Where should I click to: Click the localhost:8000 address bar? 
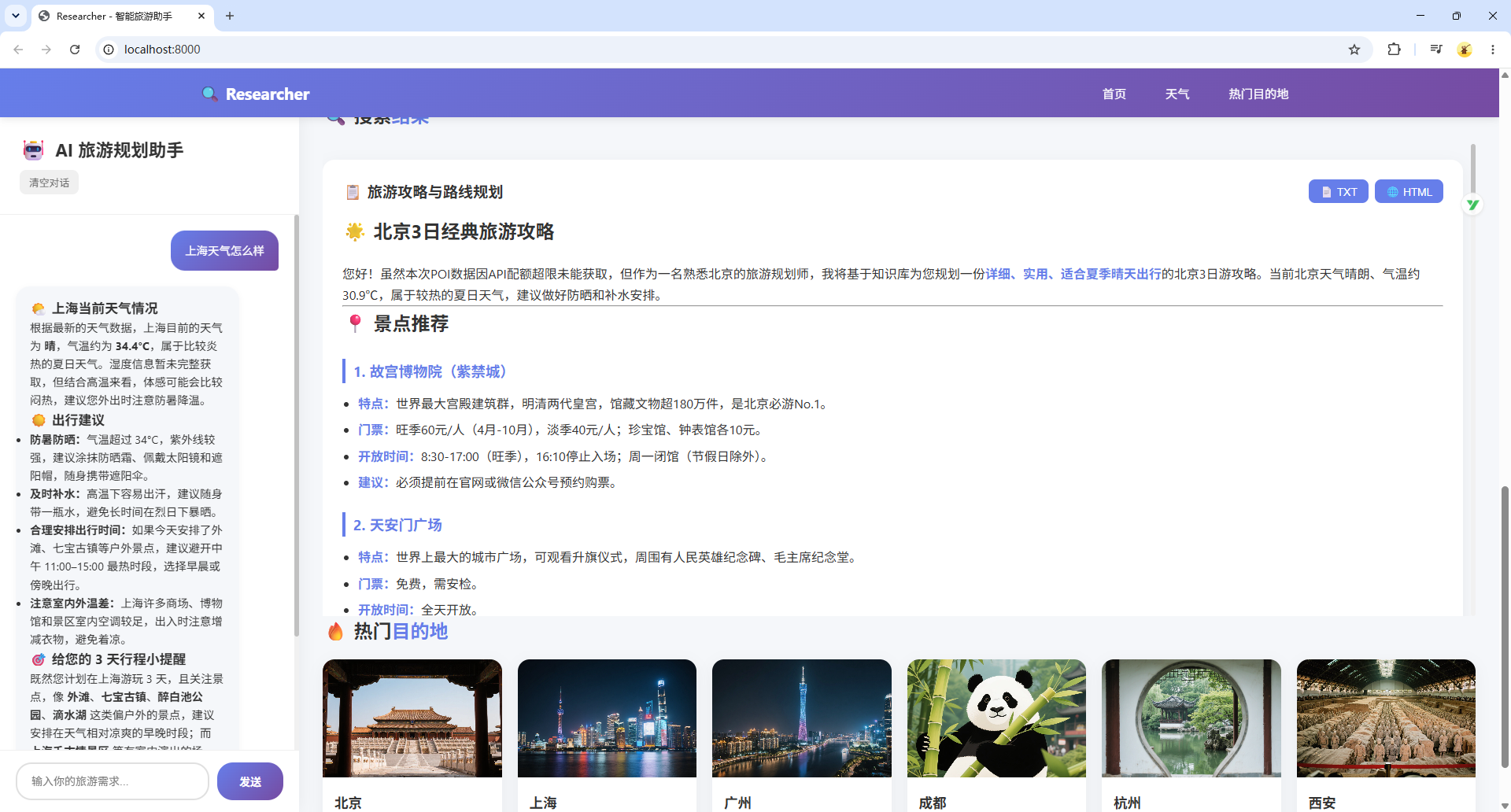point(732,50)
